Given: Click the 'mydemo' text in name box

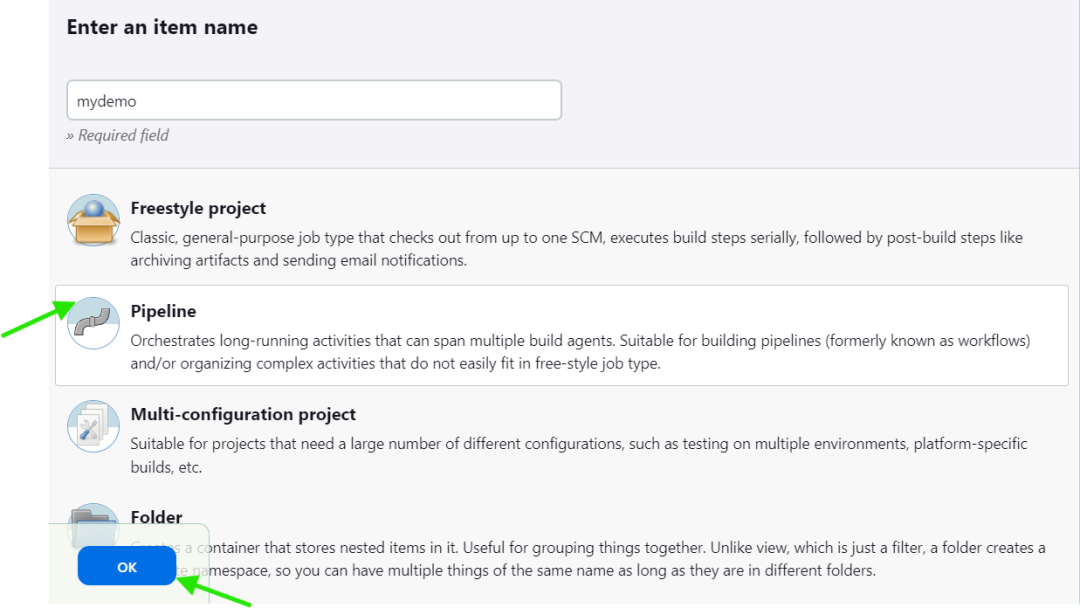Looking at the screenshot, I should coord(106,101).
